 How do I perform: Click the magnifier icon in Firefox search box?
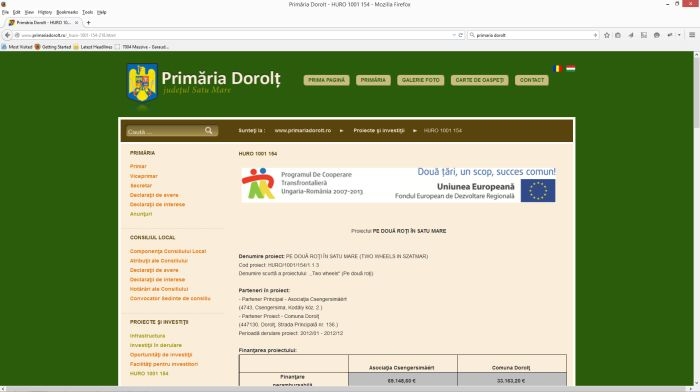(x=472, y=35)
